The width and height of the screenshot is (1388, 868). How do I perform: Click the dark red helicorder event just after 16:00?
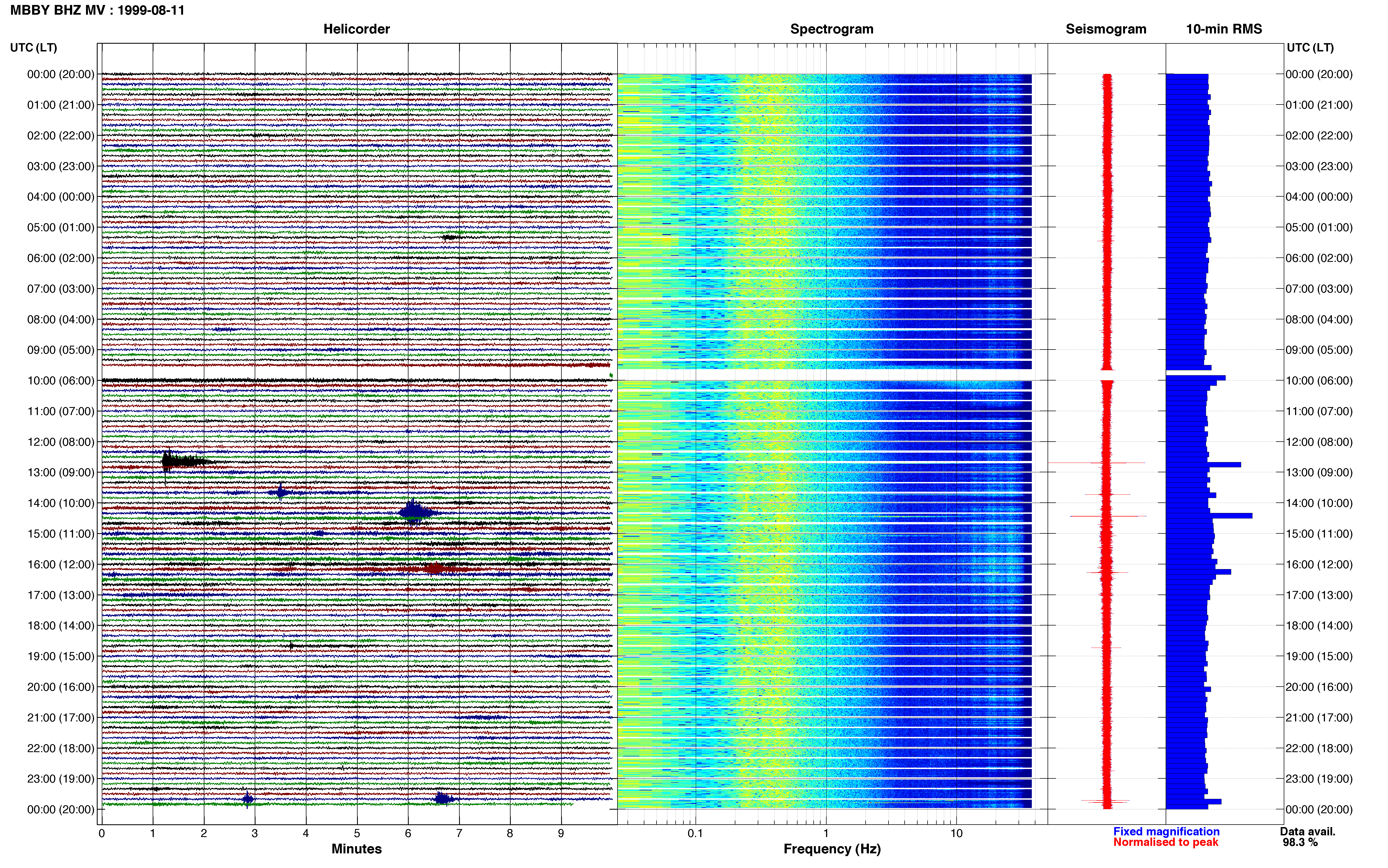point(434,568)
